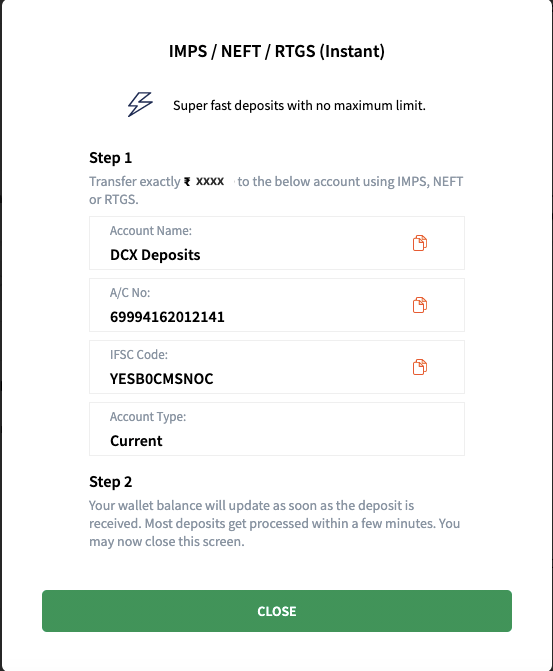Image resolution: width=553 pixels, height=671 pixels.
Task: Click the IFSC code YESB0CMSNOC text
Action: 161,379
